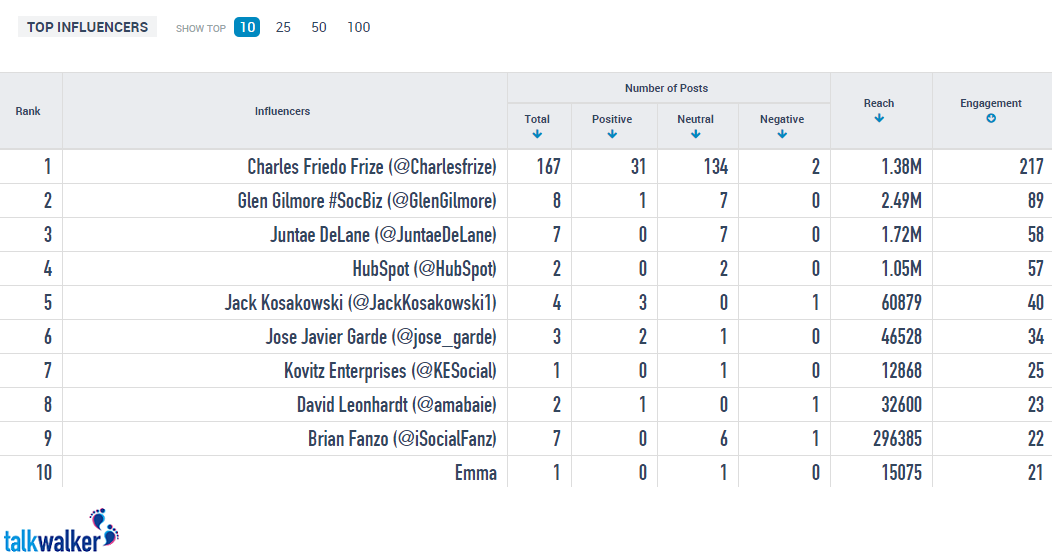This screenshot has width=1052, height=557.
Task: Click the Influencers column header
Action: click(282, 111)
